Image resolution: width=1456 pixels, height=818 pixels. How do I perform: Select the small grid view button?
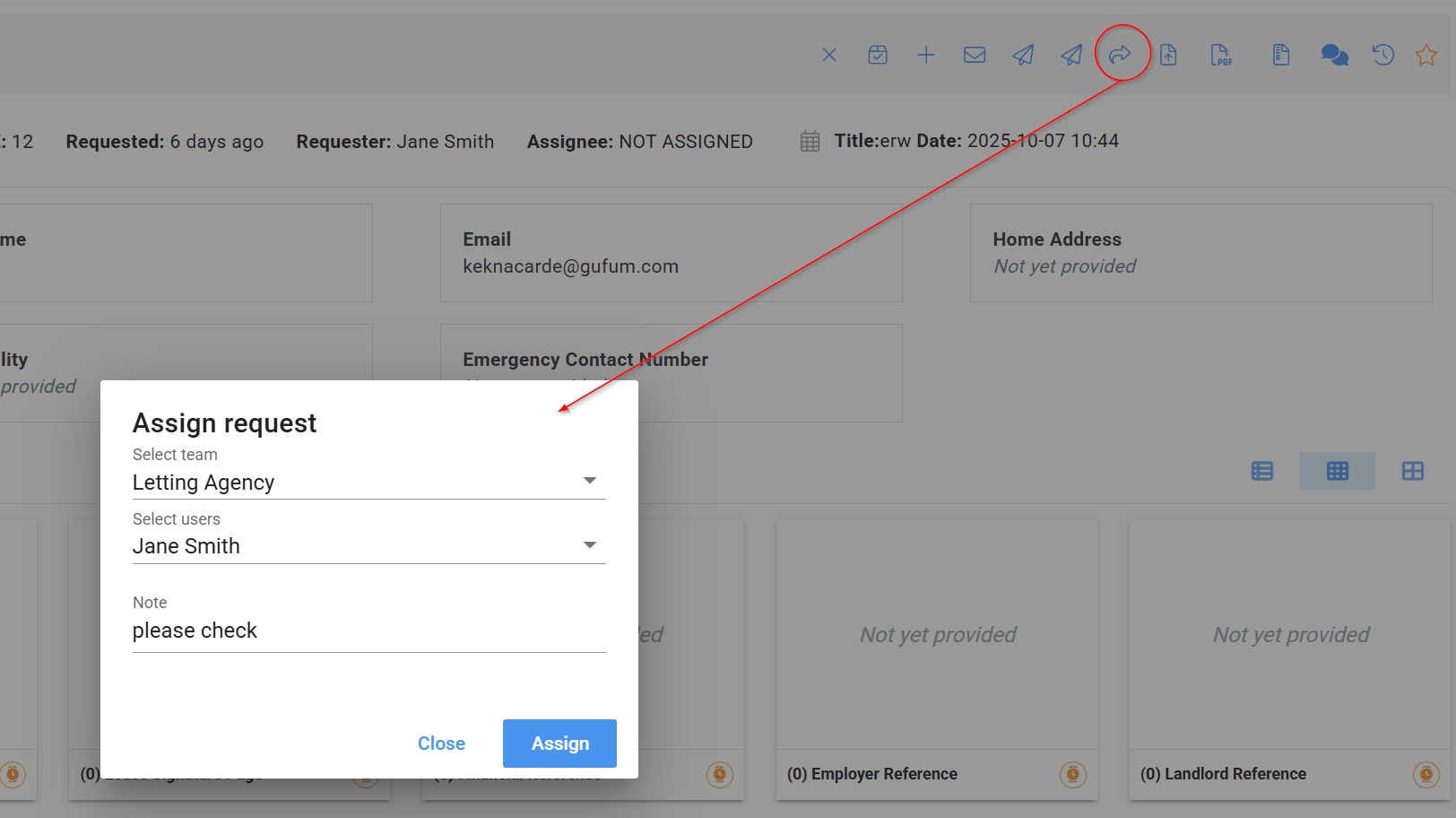pyautogui.click(x=1338, y=471)
